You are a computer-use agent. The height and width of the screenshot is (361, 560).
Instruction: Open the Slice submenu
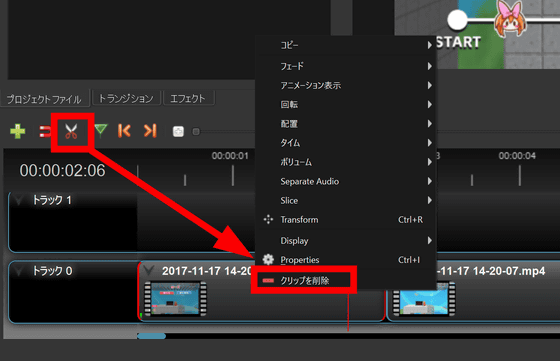click(x=345, y=201)
